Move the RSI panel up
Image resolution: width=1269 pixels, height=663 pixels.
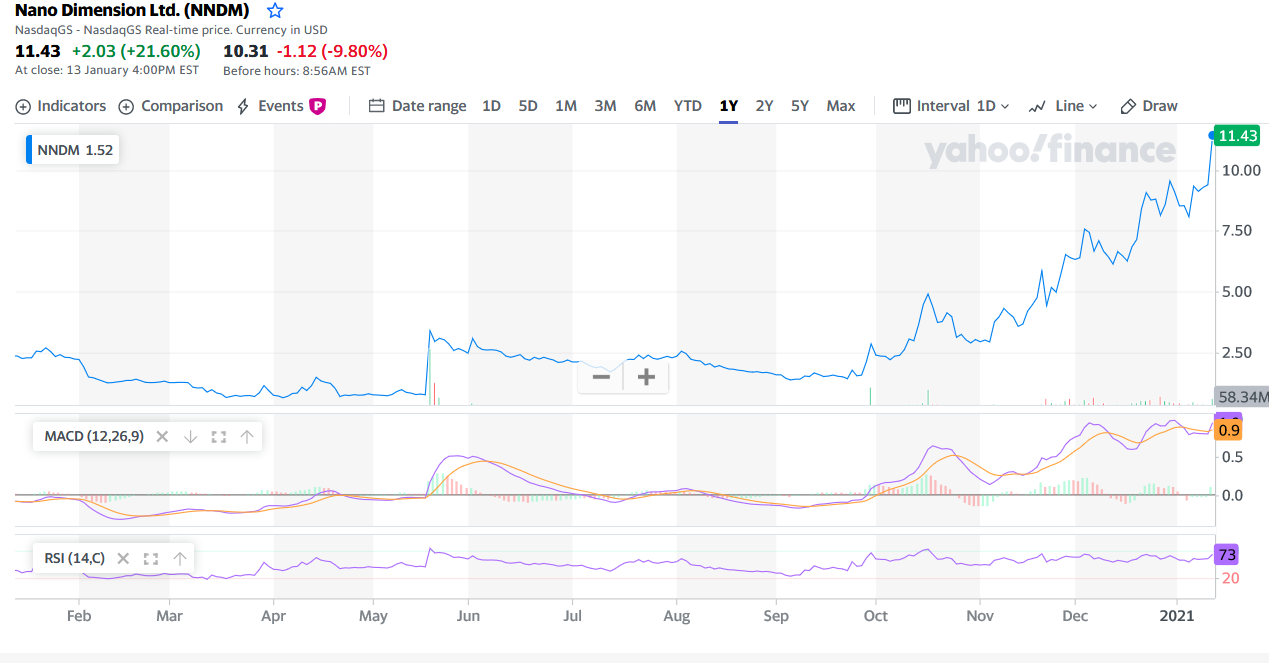[x=180, y=558]
